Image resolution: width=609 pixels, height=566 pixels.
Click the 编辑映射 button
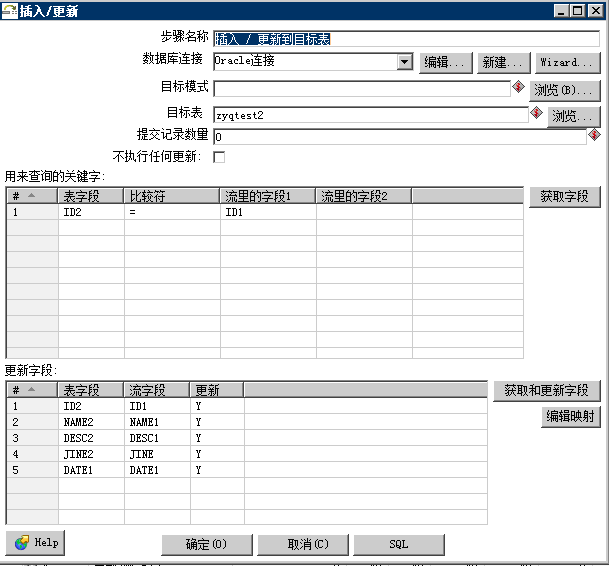click(571, 416)
